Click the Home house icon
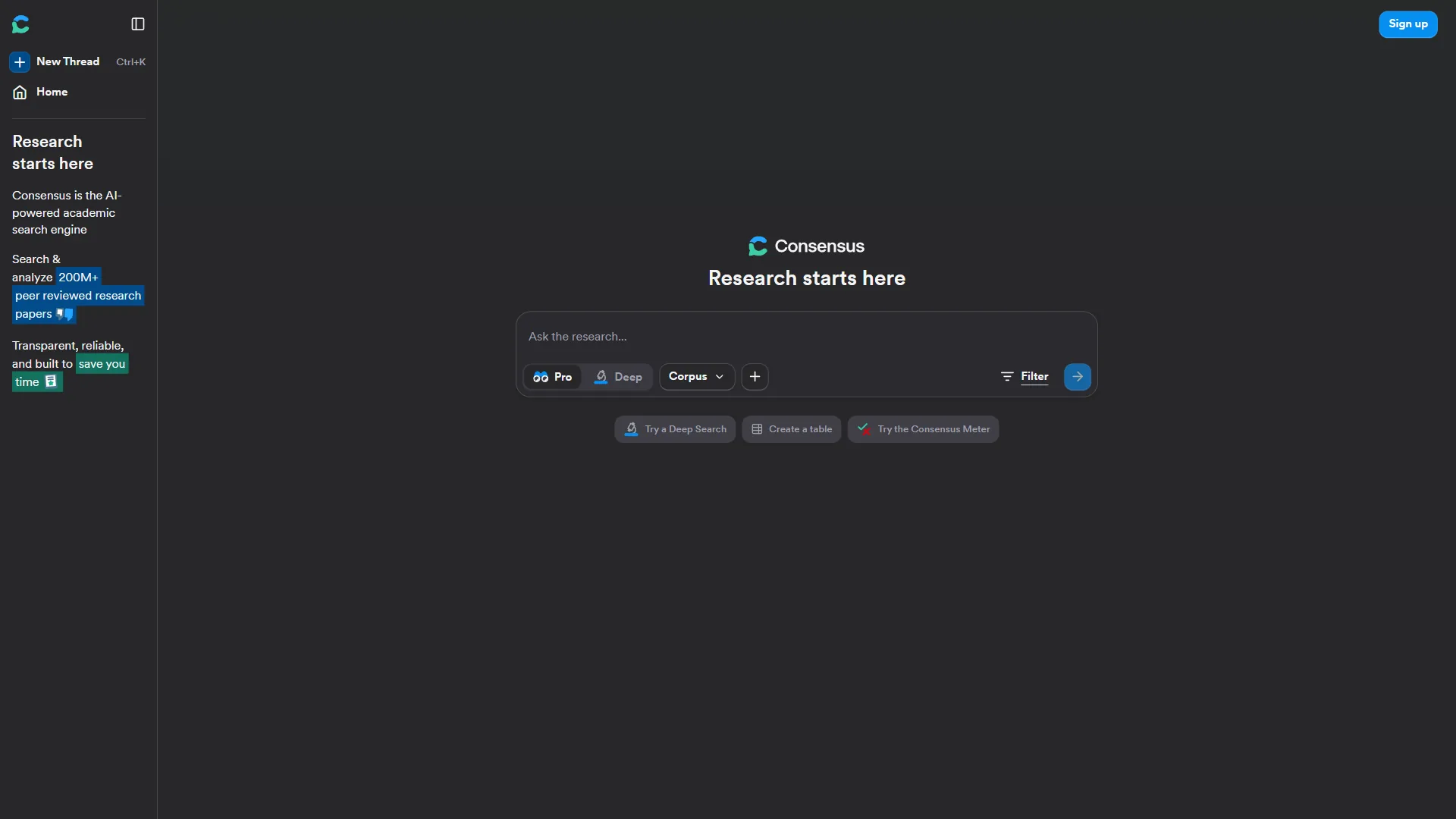1456x819 pixels. pyautogui.click(x=20, y=92)
